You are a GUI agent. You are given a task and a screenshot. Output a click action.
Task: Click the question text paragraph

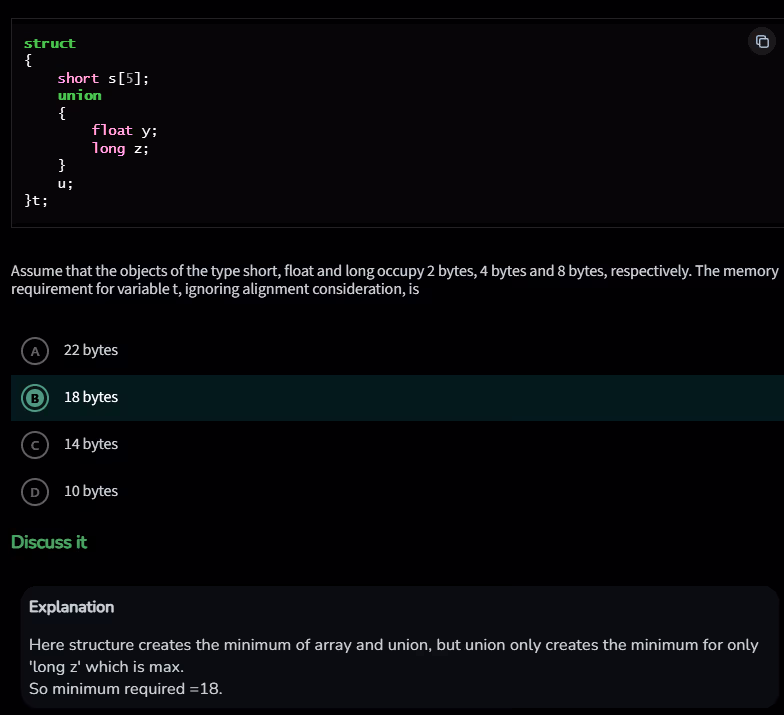(x=393, y=280)
